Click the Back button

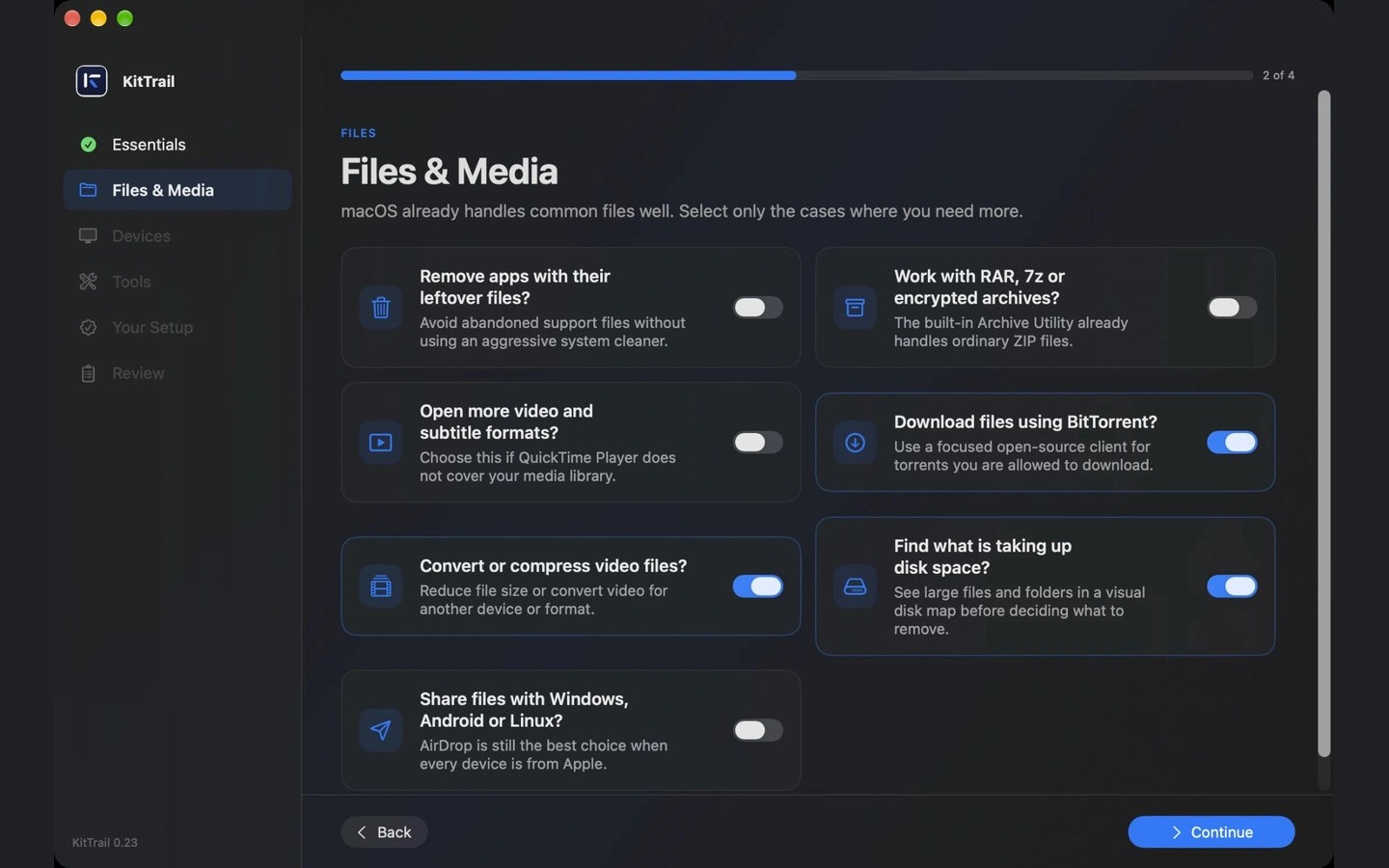[x=384, y=832]
